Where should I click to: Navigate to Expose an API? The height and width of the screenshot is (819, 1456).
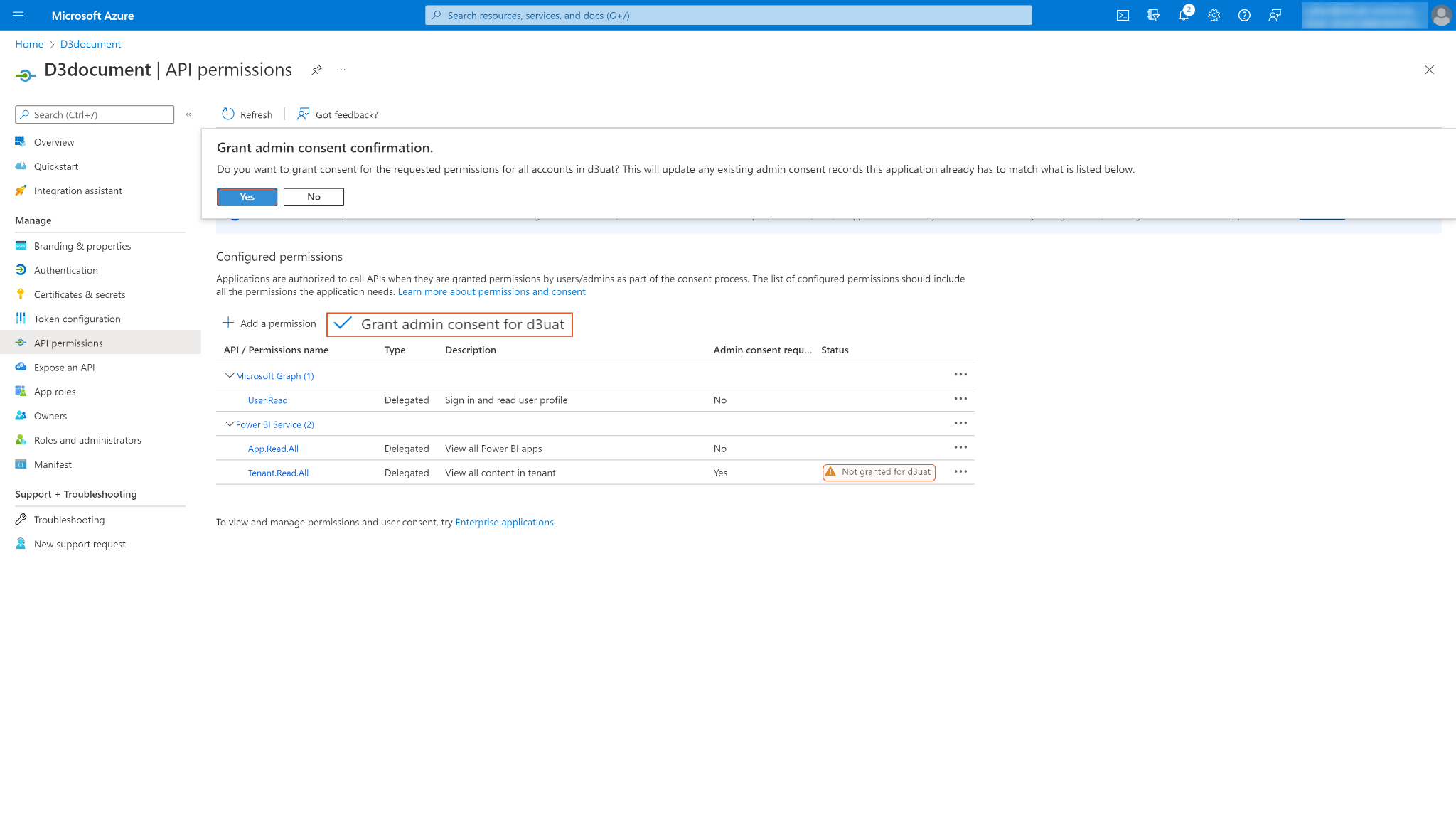point(64,368)
